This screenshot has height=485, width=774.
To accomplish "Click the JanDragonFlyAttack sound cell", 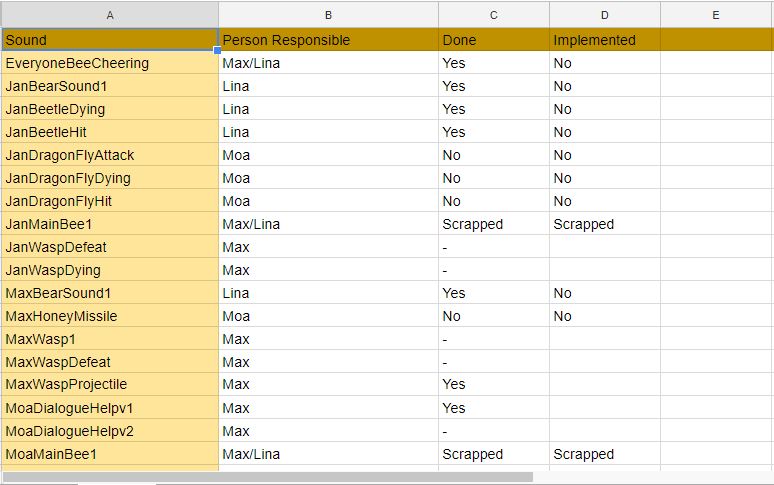I will tap(110, 155).
